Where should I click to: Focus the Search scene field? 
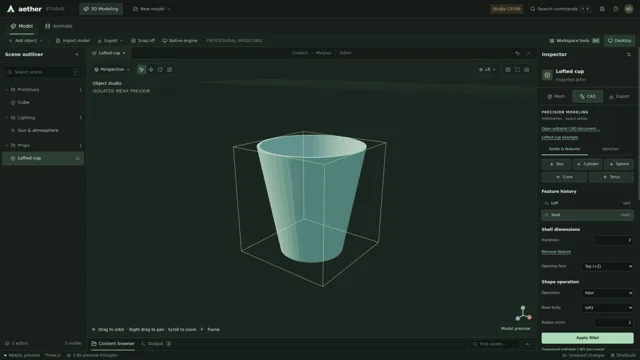pos(43,72)
